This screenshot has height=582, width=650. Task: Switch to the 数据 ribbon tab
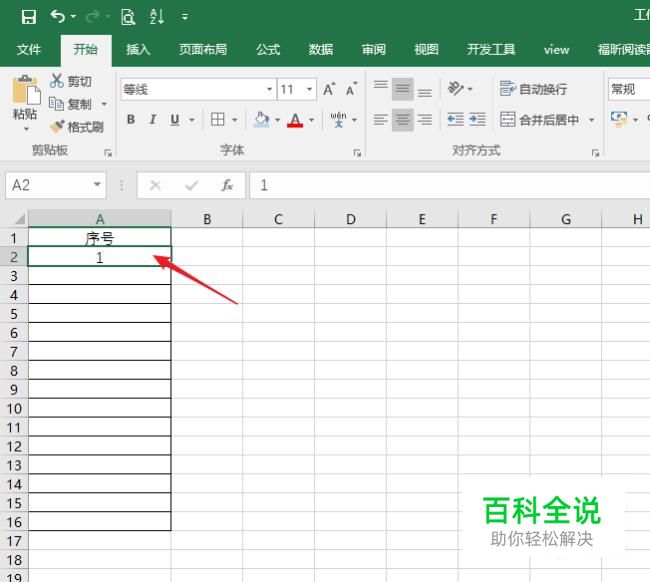(x=321, y=50)
